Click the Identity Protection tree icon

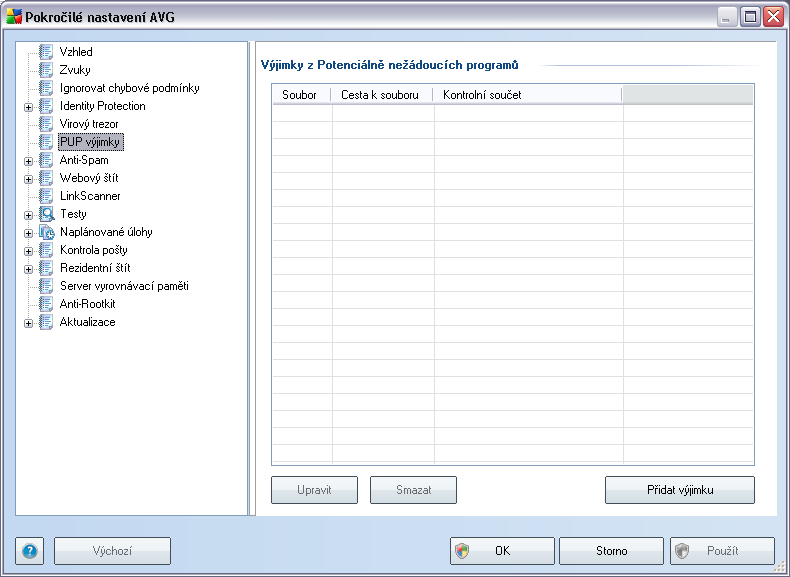coord(46,106)
